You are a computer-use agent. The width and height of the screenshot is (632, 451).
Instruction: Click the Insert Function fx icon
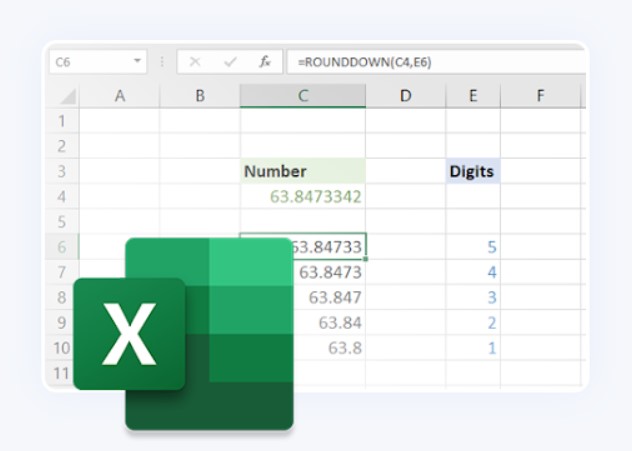pyautogui.click(x=265, y=62)
